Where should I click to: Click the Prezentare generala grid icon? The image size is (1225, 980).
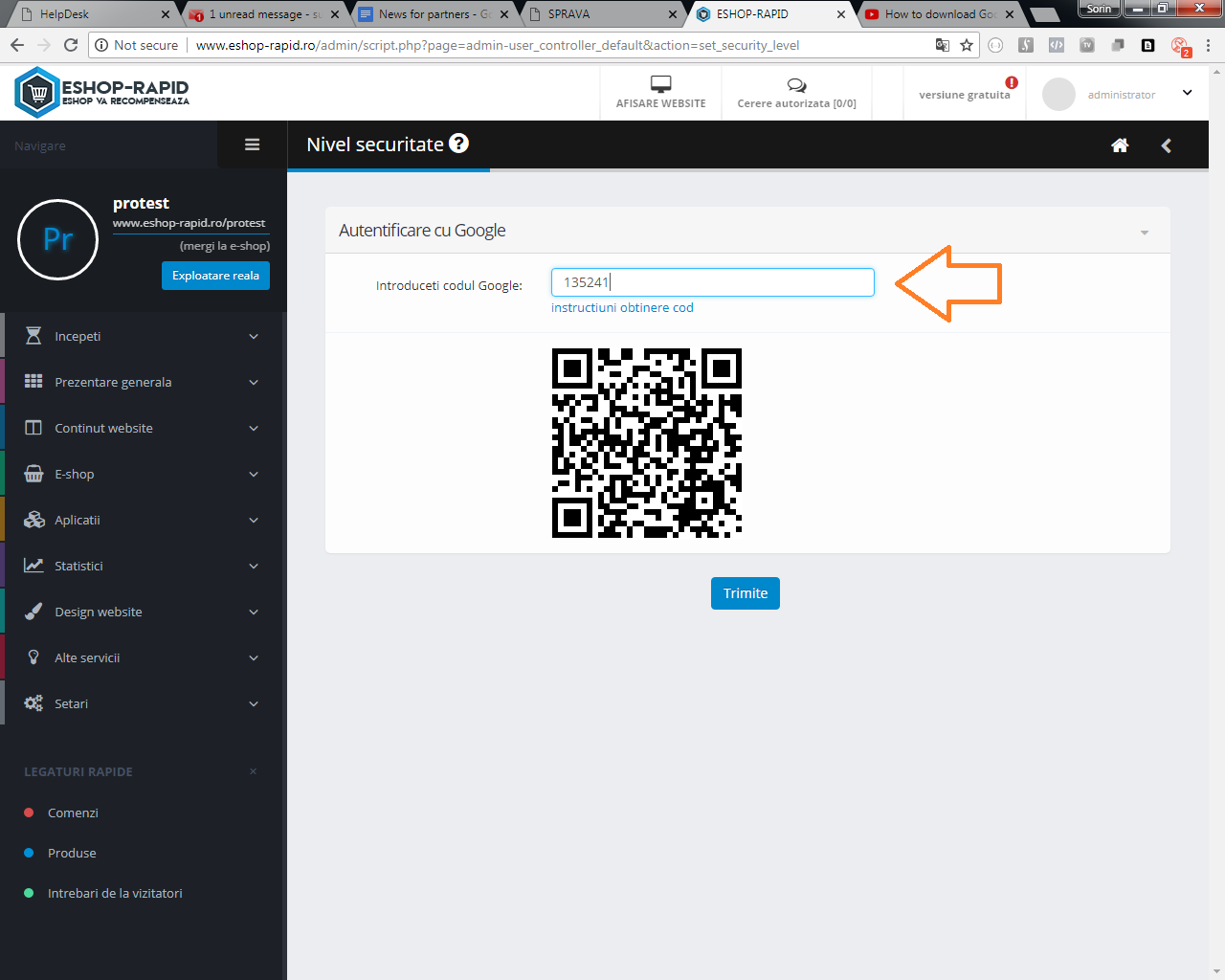coord(33,382)
